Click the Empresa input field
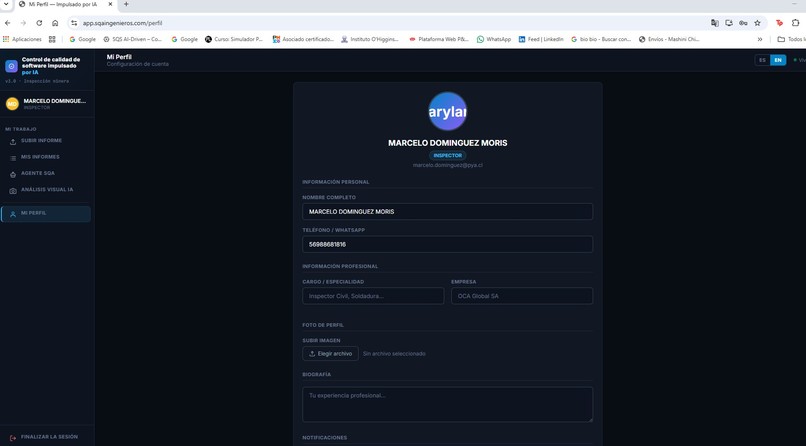This screenshot has width=806, height=446. point(522,296)
